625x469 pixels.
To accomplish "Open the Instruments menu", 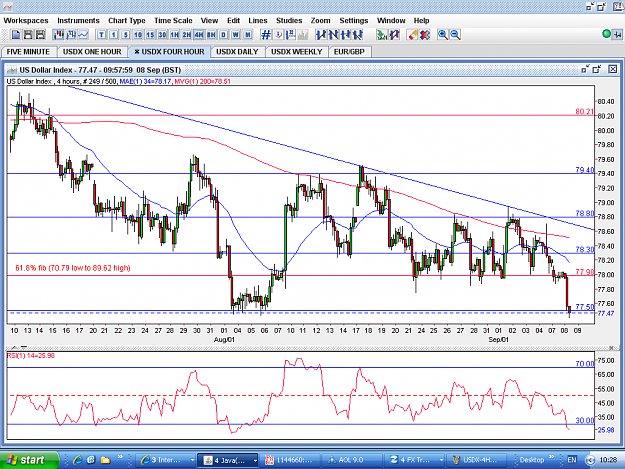I will click(x=78, y=21).
